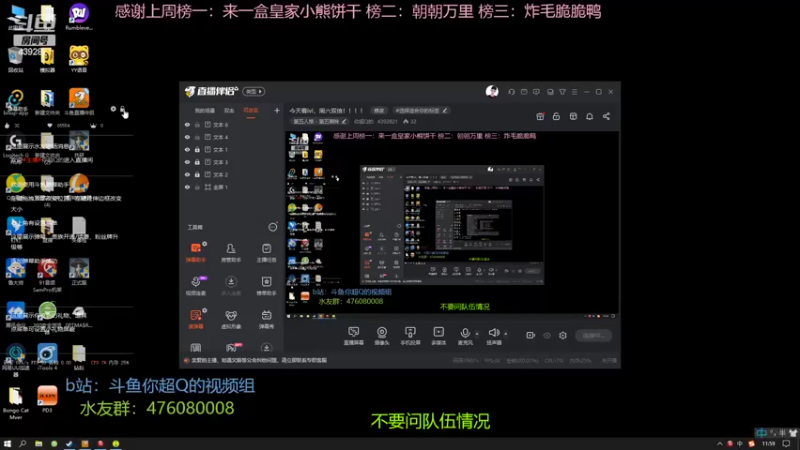Open the hamburger menu in title bar
Viewport: 800px width, 450px height.
pyautogui.click(x=574, y=92)
